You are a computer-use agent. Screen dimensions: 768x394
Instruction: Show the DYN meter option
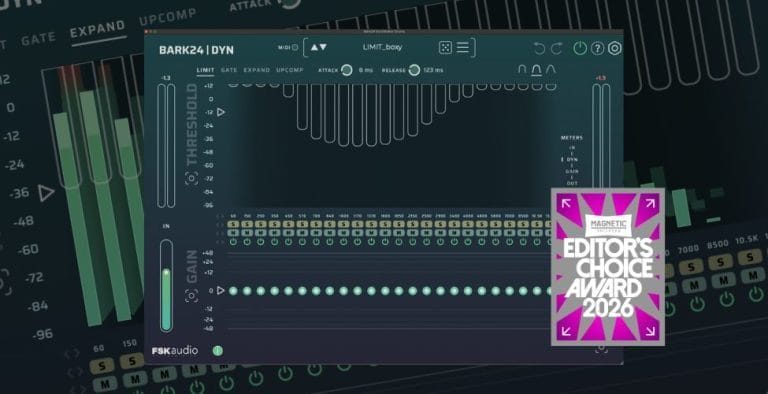tap(572, 159)
